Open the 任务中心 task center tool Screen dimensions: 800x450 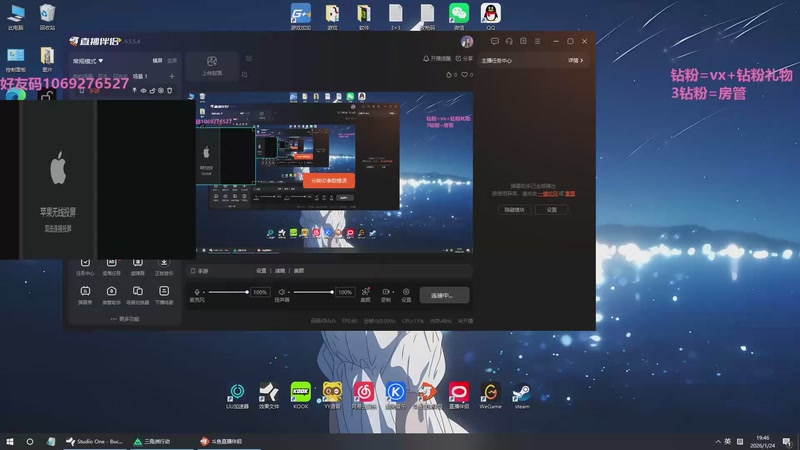click(x=85, y=266)
